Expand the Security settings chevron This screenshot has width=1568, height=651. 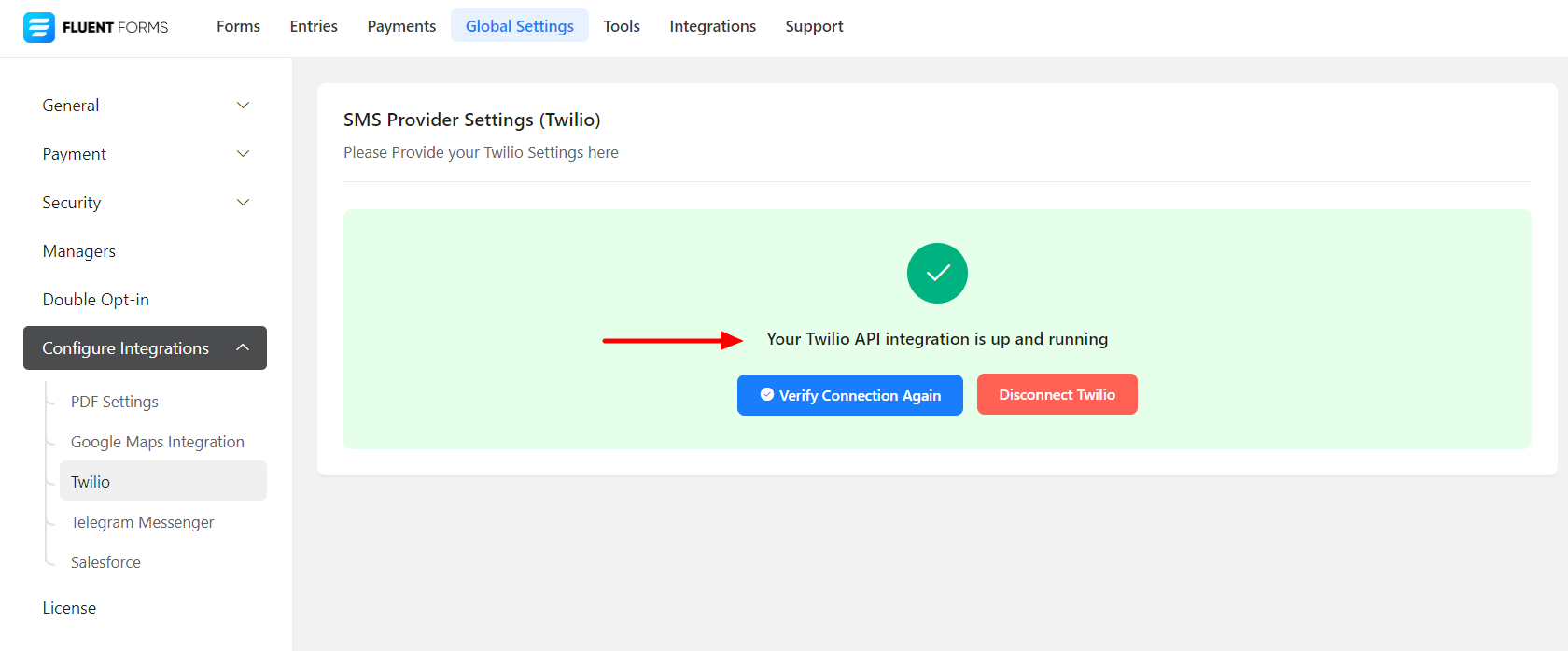[243, 203]
